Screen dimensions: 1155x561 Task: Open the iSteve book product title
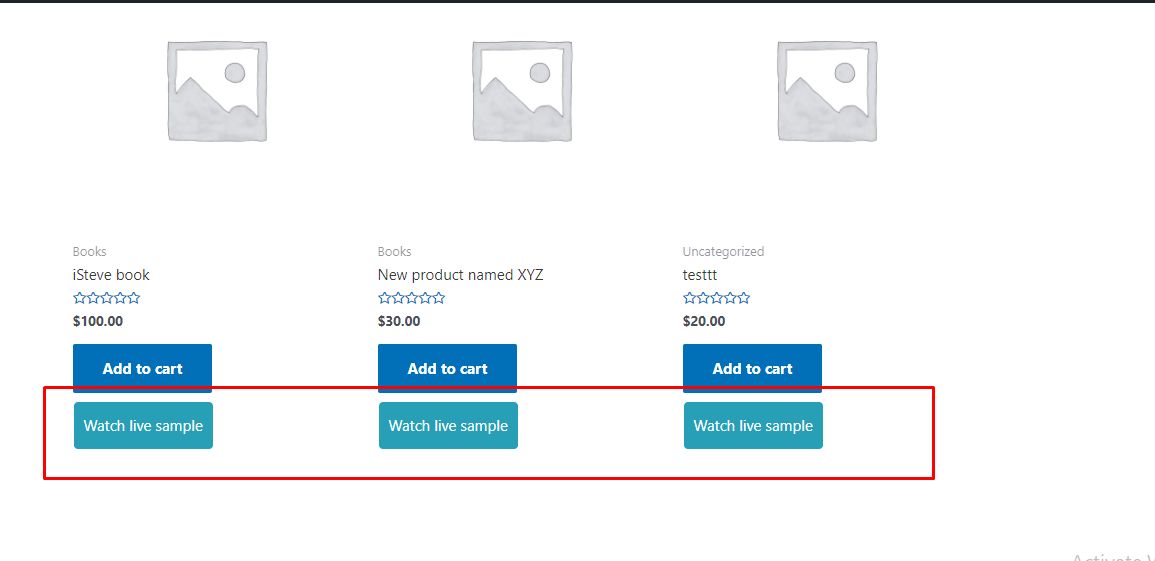coord(111,275)
